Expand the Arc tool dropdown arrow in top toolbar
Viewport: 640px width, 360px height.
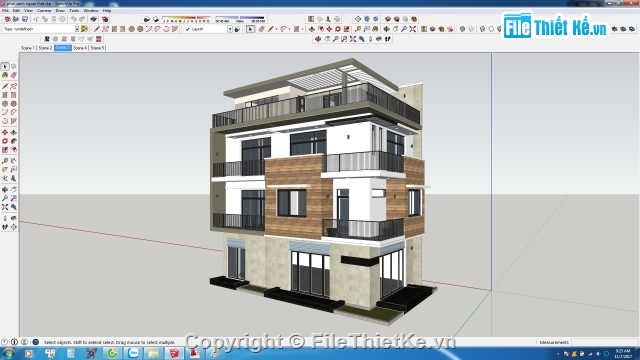coord(289,29)
